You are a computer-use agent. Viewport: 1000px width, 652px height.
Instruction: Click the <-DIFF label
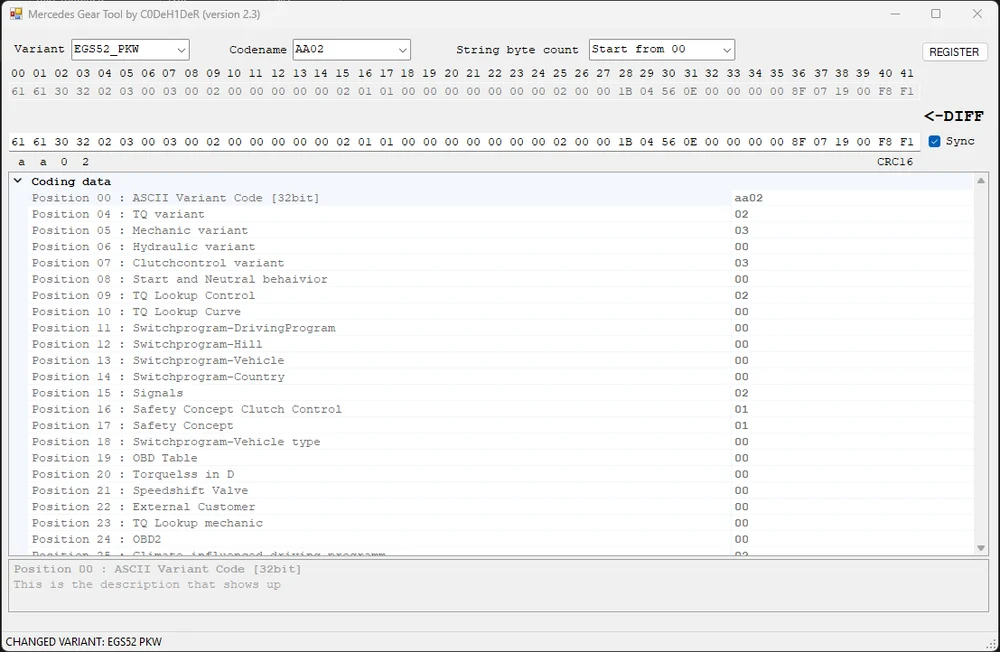(953, 116)
